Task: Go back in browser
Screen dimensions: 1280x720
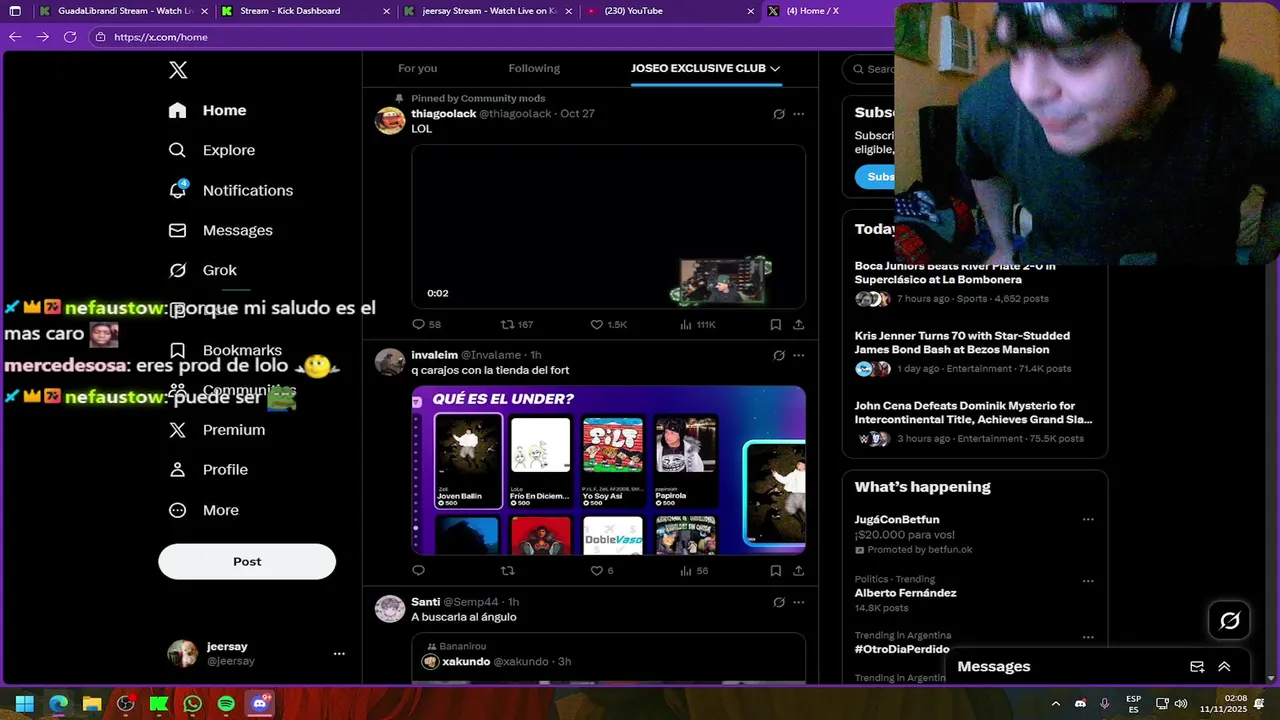Action: 15,37
